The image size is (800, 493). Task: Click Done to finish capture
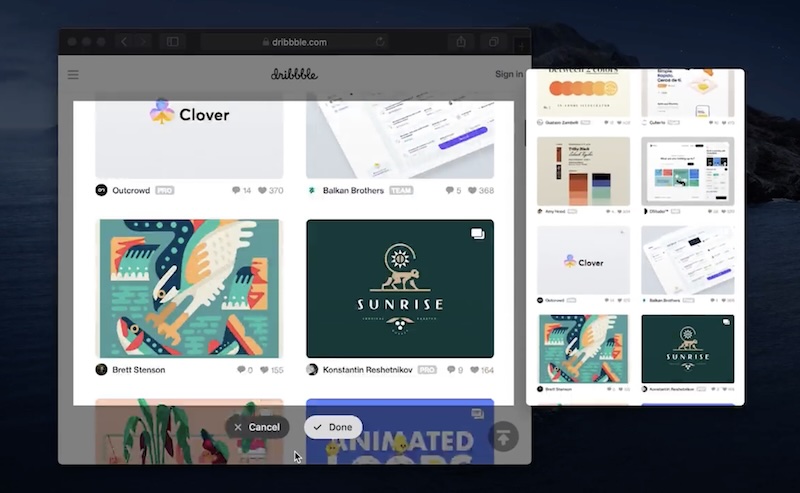click(333, 427)
